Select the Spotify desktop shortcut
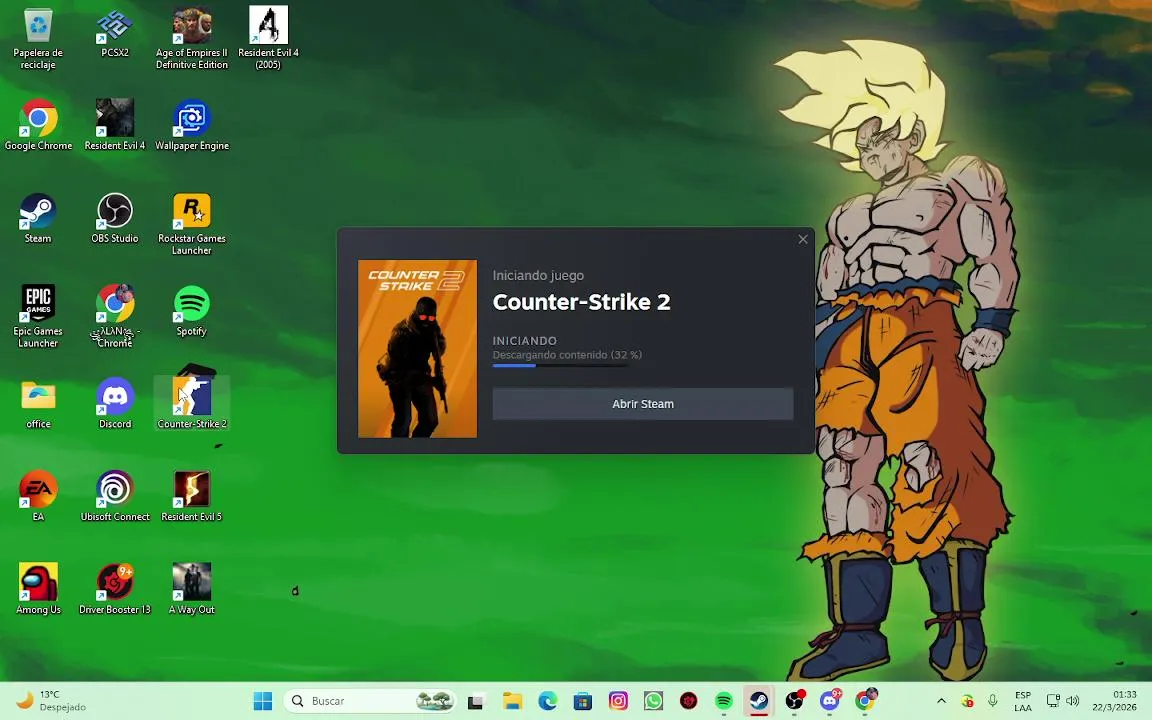This screenshot has height=720, width=1152. 192,310
